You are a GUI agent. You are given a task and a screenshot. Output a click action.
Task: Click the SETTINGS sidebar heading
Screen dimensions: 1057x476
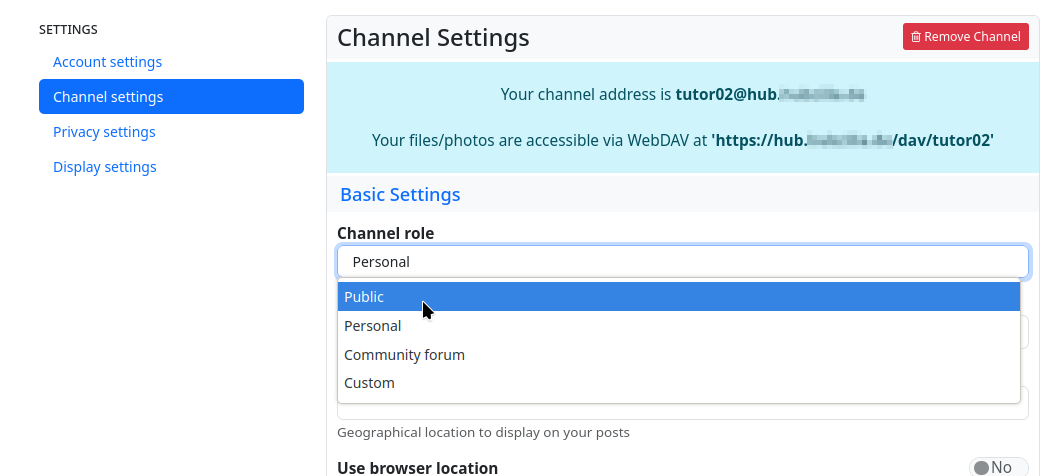point(68,30)
